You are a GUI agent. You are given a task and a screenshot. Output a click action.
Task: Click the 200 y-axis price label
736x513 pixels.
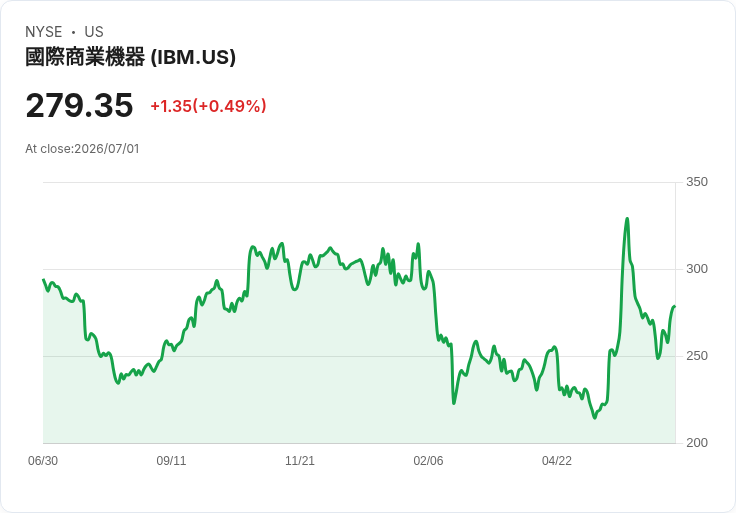coord(697,443)
